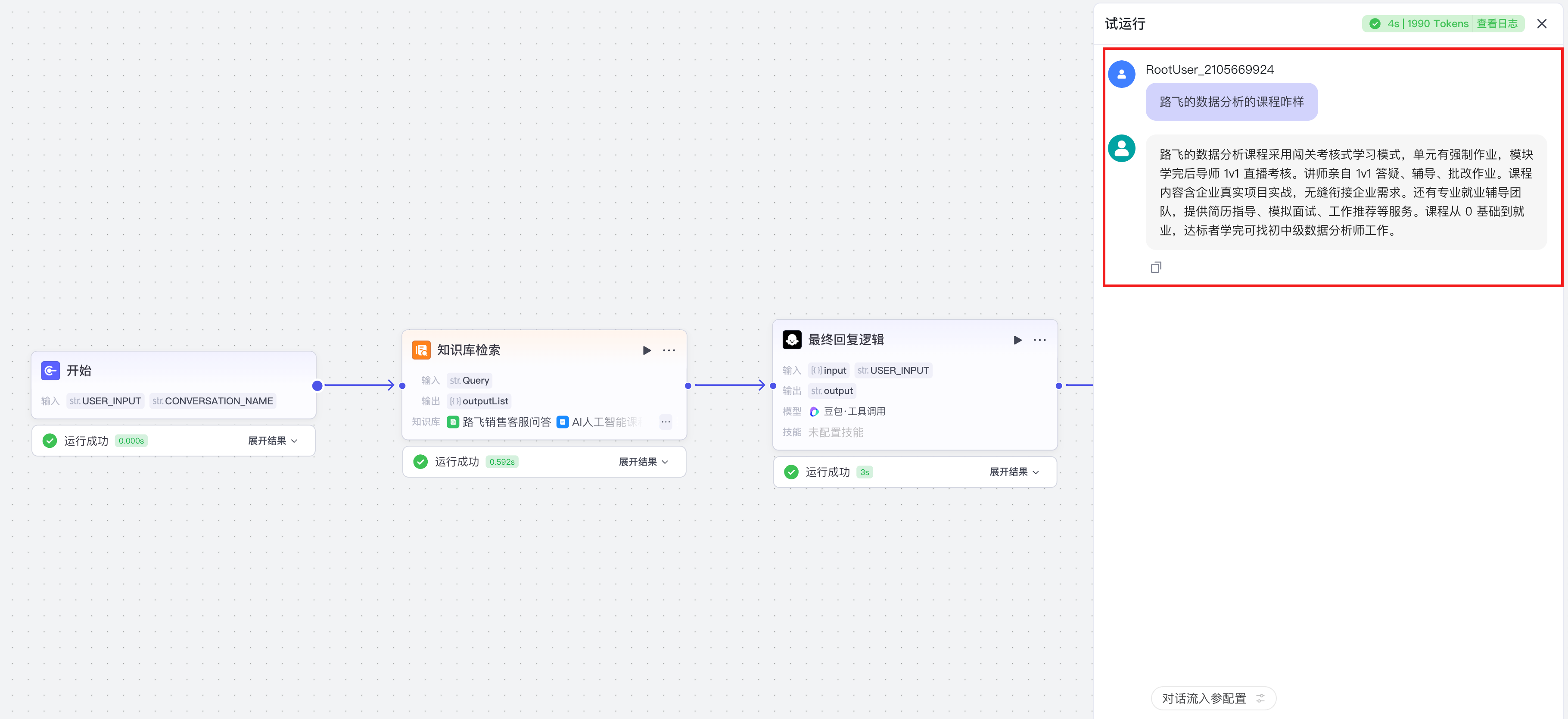Select the 路飞销售客服问答 knowledge base tag
1568x719 pixels.
[x=499, y=422]
